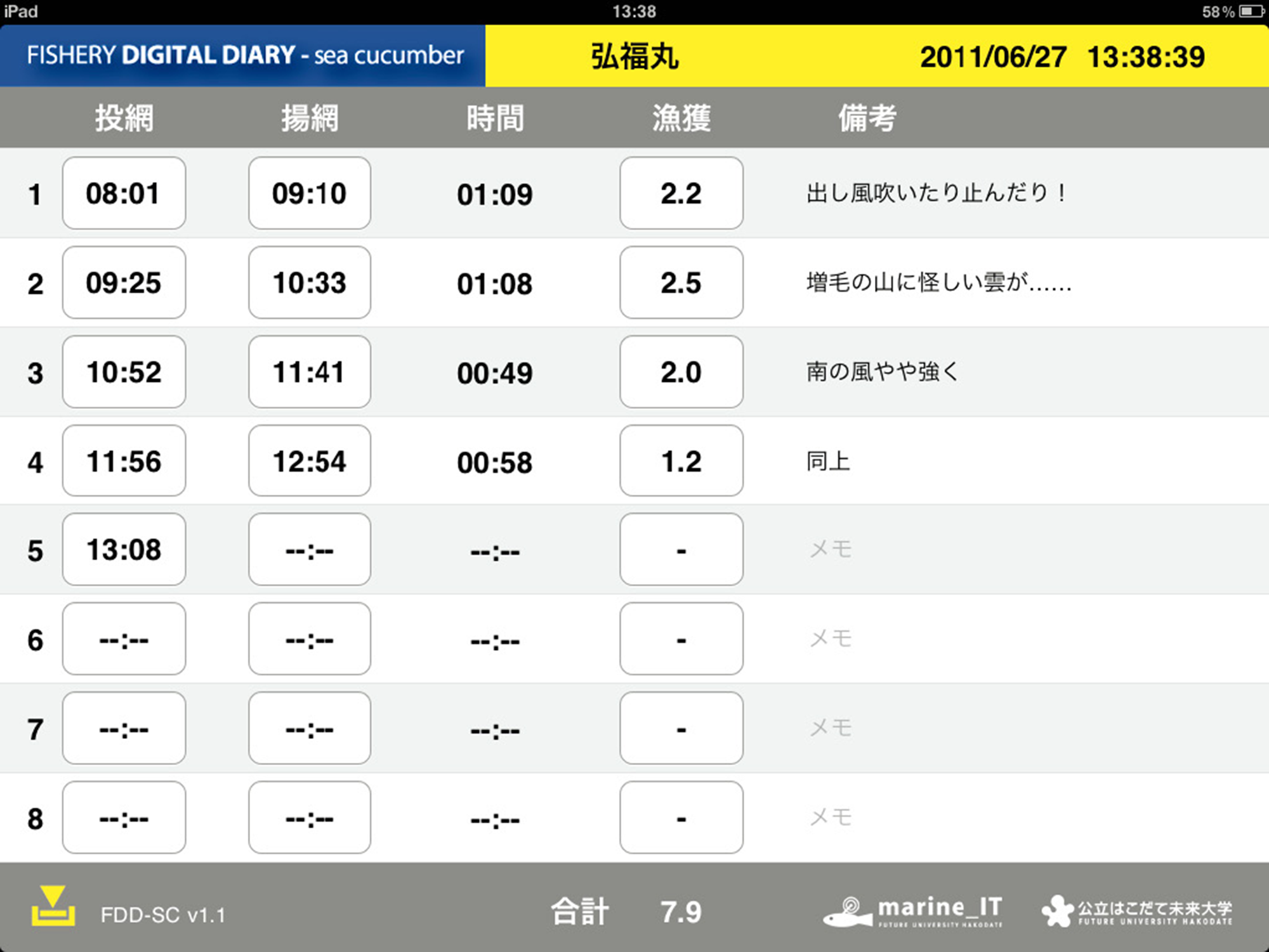This screenshot has height=952, width=1269.
Task: Edit row 3 catch value 2.0
Action: tap(681, 372)
